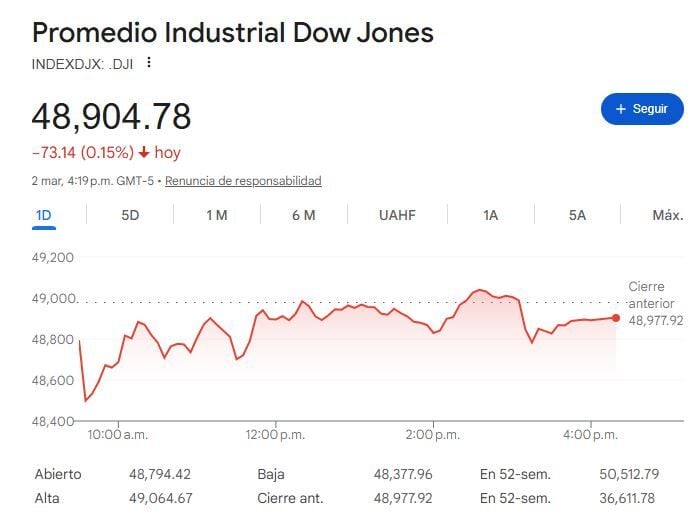
Task: Select the UAHF year-to-date tab
Action: coord(397,215)
